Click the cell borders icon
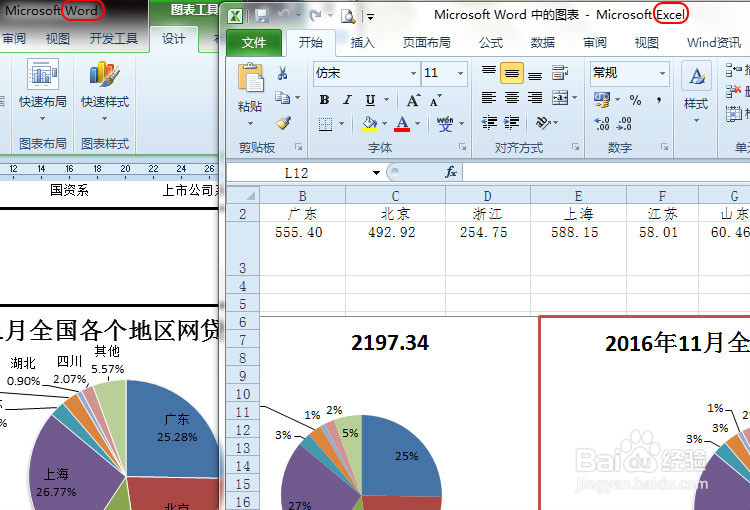 (325, 124)
